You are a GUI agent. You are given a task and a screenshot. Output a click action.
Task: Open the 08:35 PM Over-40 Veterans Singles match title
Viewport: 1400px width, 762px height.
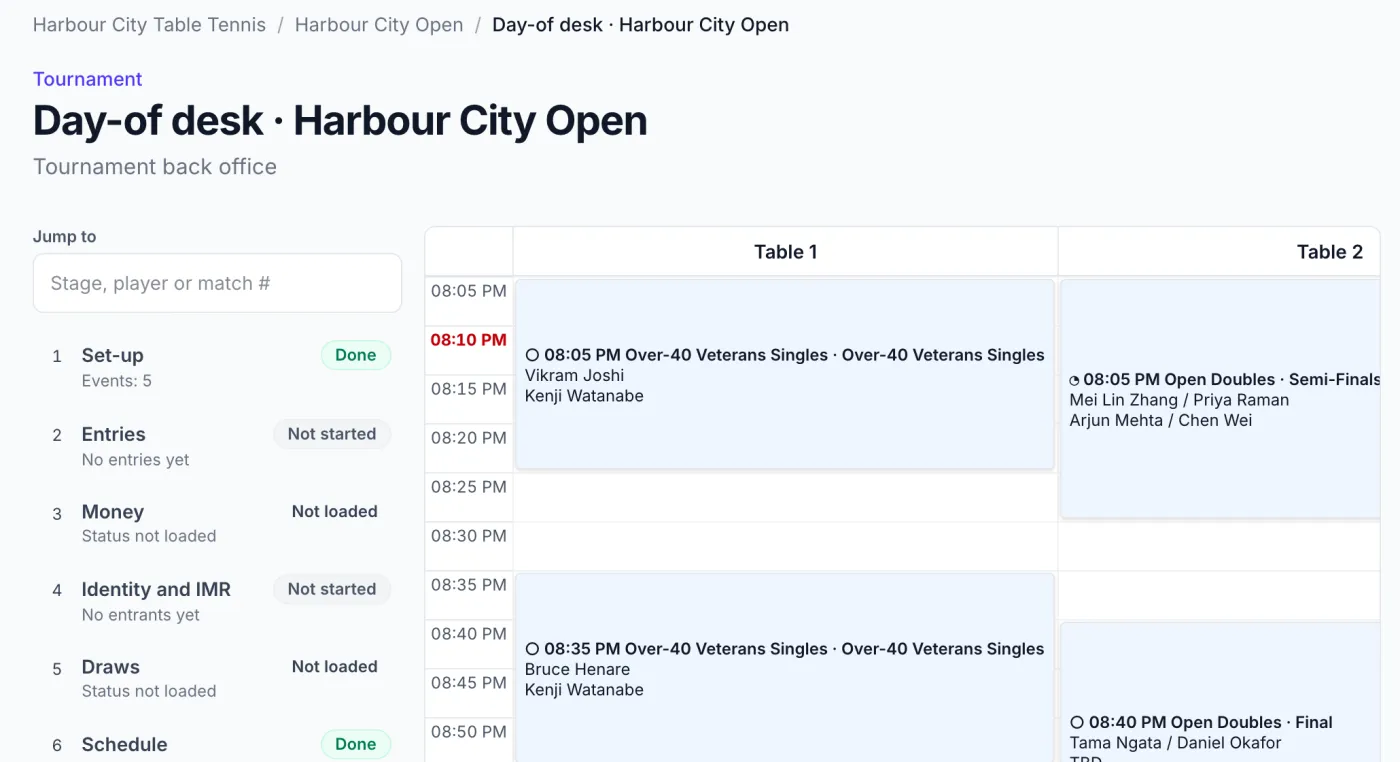point(794,649)
